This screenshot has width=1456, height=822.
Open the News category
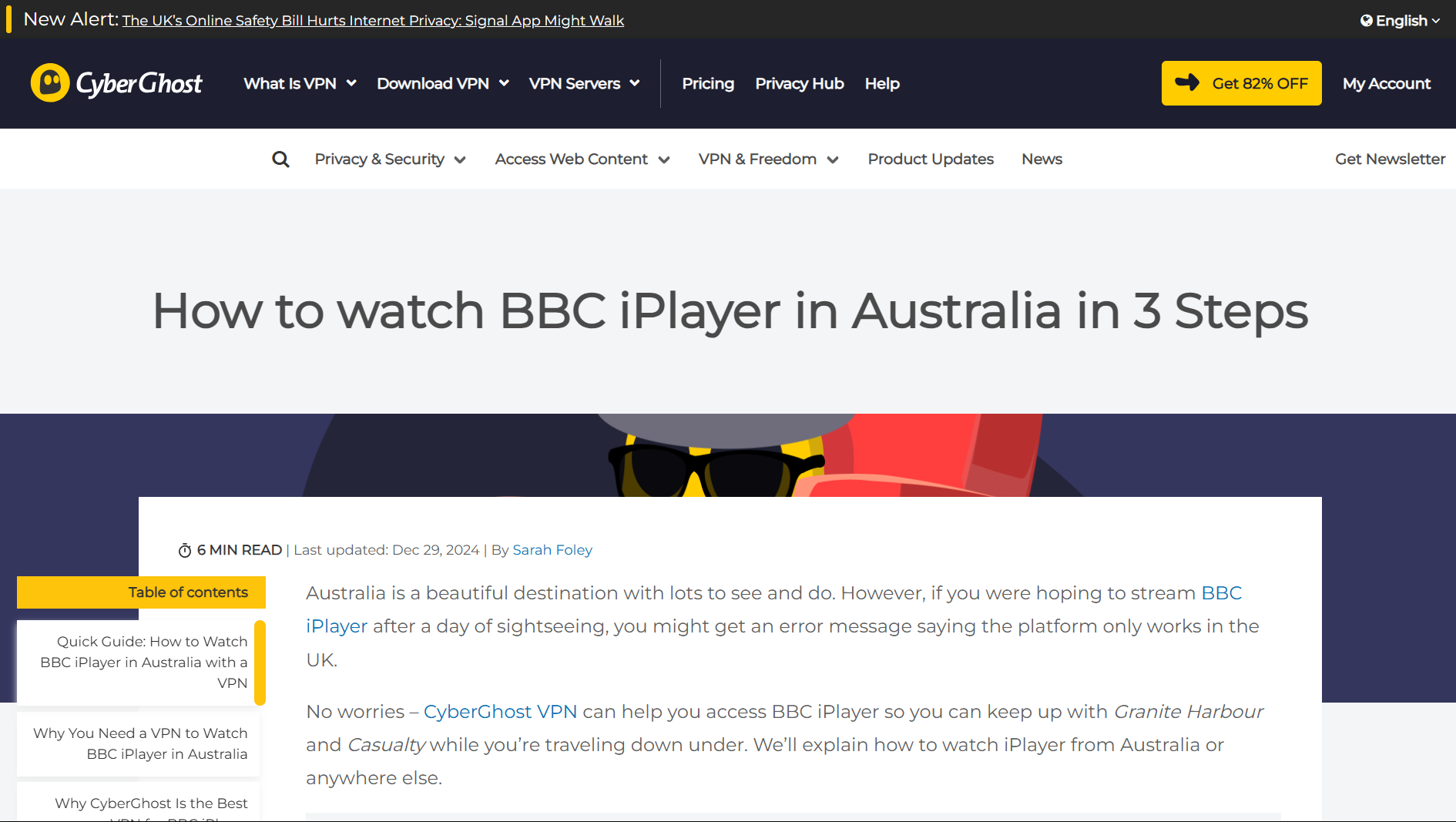click(1042, 159)
